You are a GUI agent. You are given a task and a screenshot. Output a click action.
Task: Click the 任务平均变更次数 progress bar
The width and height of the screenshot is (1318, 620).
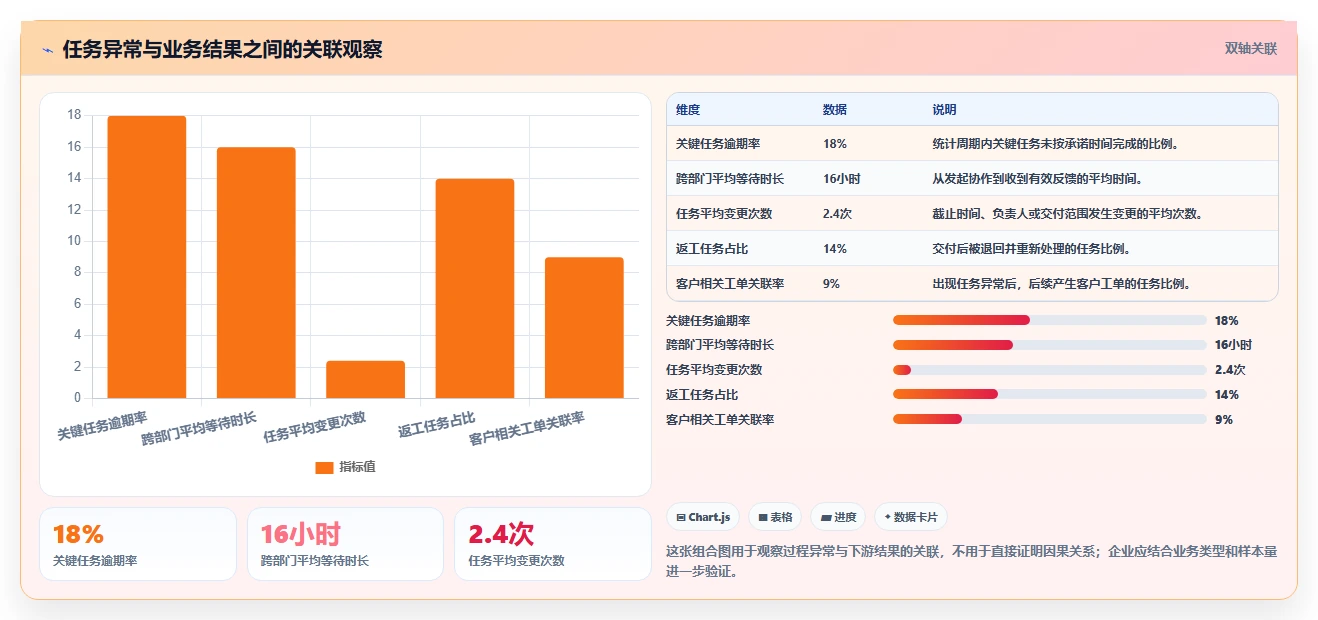[x=1049, y=370]
